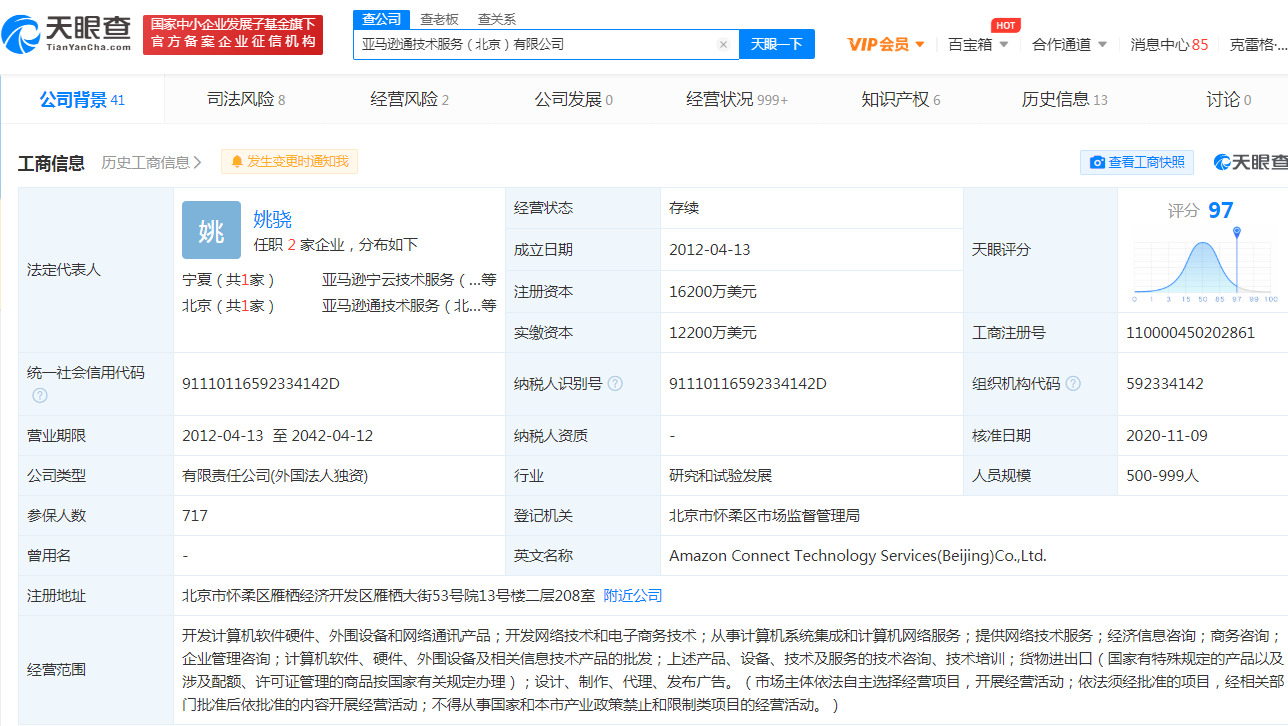Click the 发生变更时通知我 button

(x=289, y=161)
